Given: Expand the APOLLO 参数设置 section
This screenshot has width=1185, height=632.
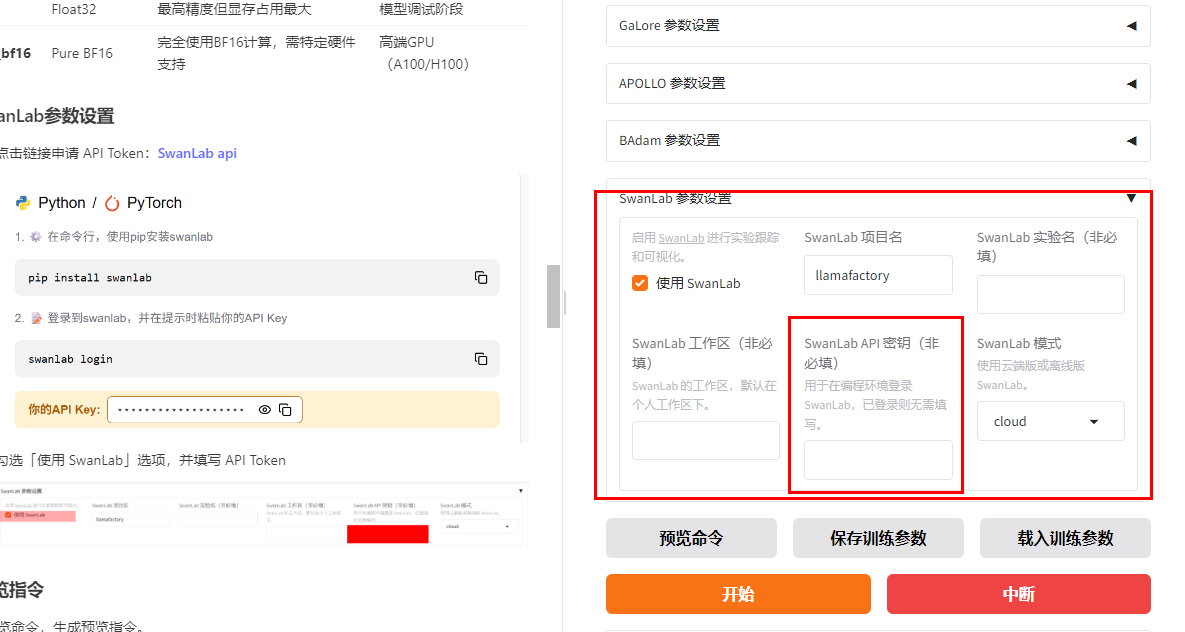Looking at the screenshot, I should [x=878, y=83].
